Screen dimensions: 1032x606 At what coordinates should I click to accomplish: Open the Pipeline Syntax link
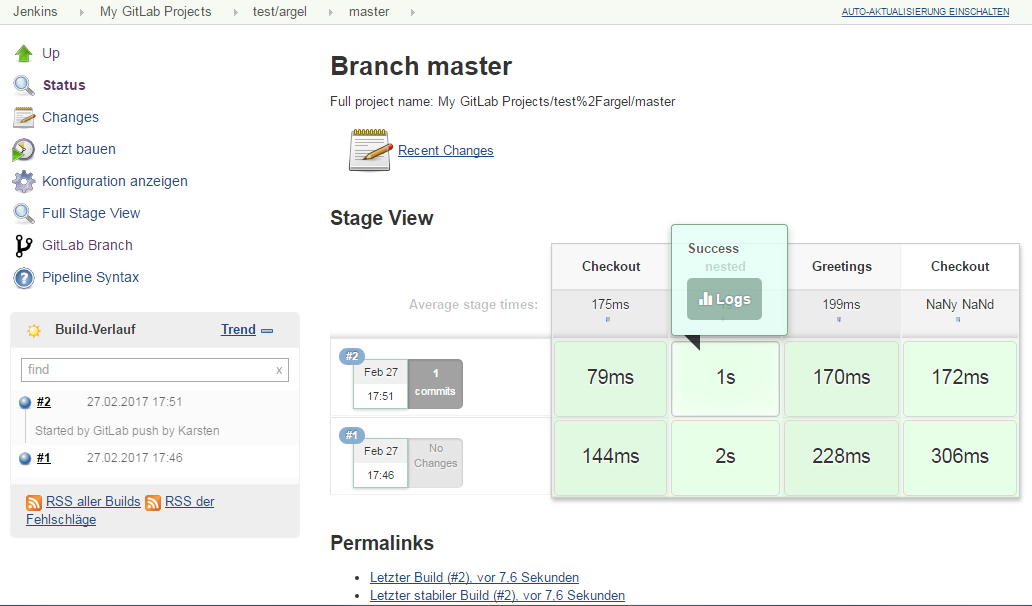[90, 277]
